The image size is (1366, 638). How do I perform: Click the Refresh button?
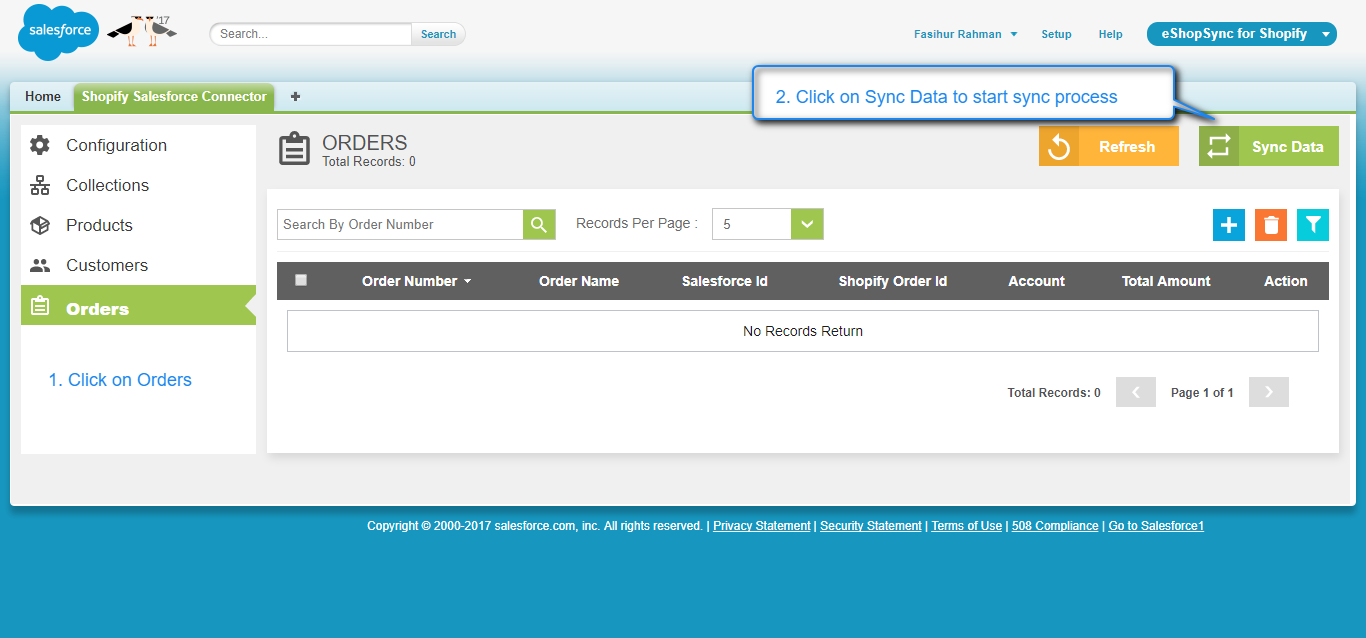[x=1109, y=146]
